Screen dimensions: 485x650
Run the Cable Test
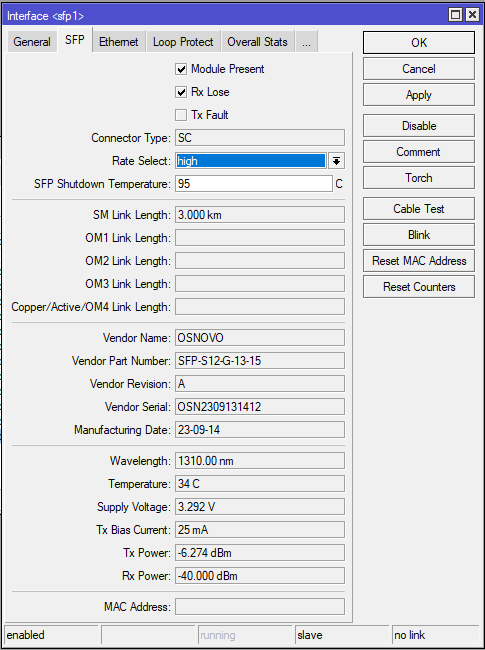coord(419,209)
